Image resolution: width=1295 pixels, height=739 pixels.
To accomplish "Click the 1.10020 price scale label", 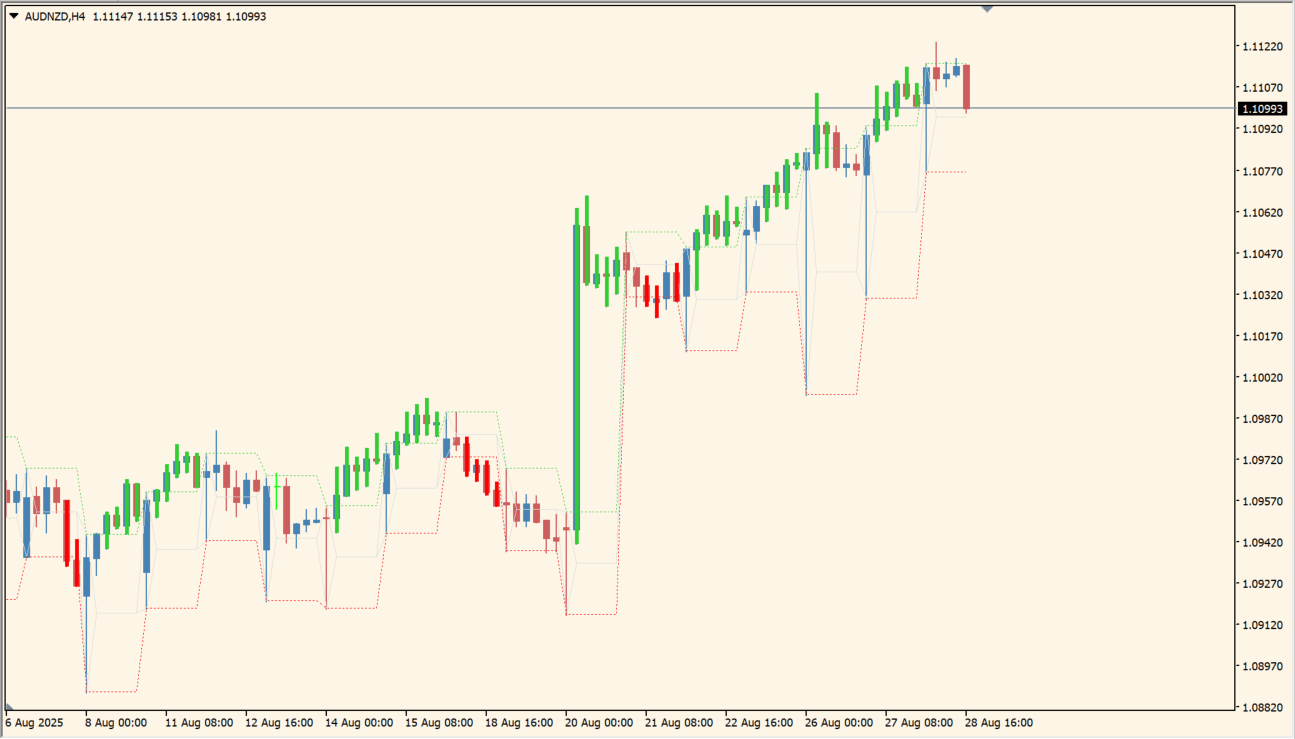I will [1262, 377].
